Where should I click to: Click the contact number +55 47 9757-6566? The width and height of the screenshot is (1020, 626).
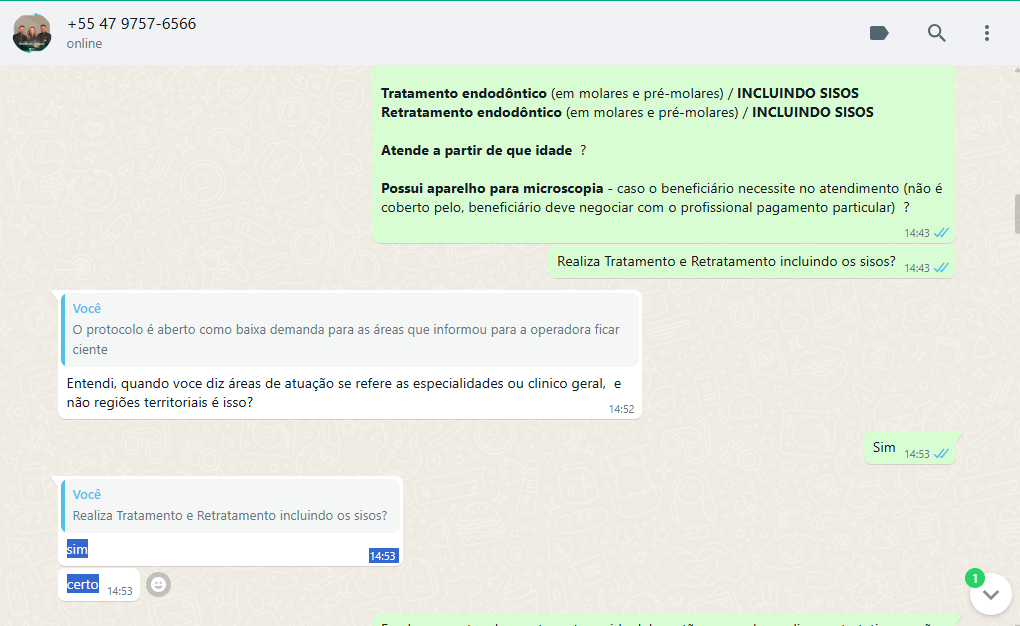coord(131,24)
